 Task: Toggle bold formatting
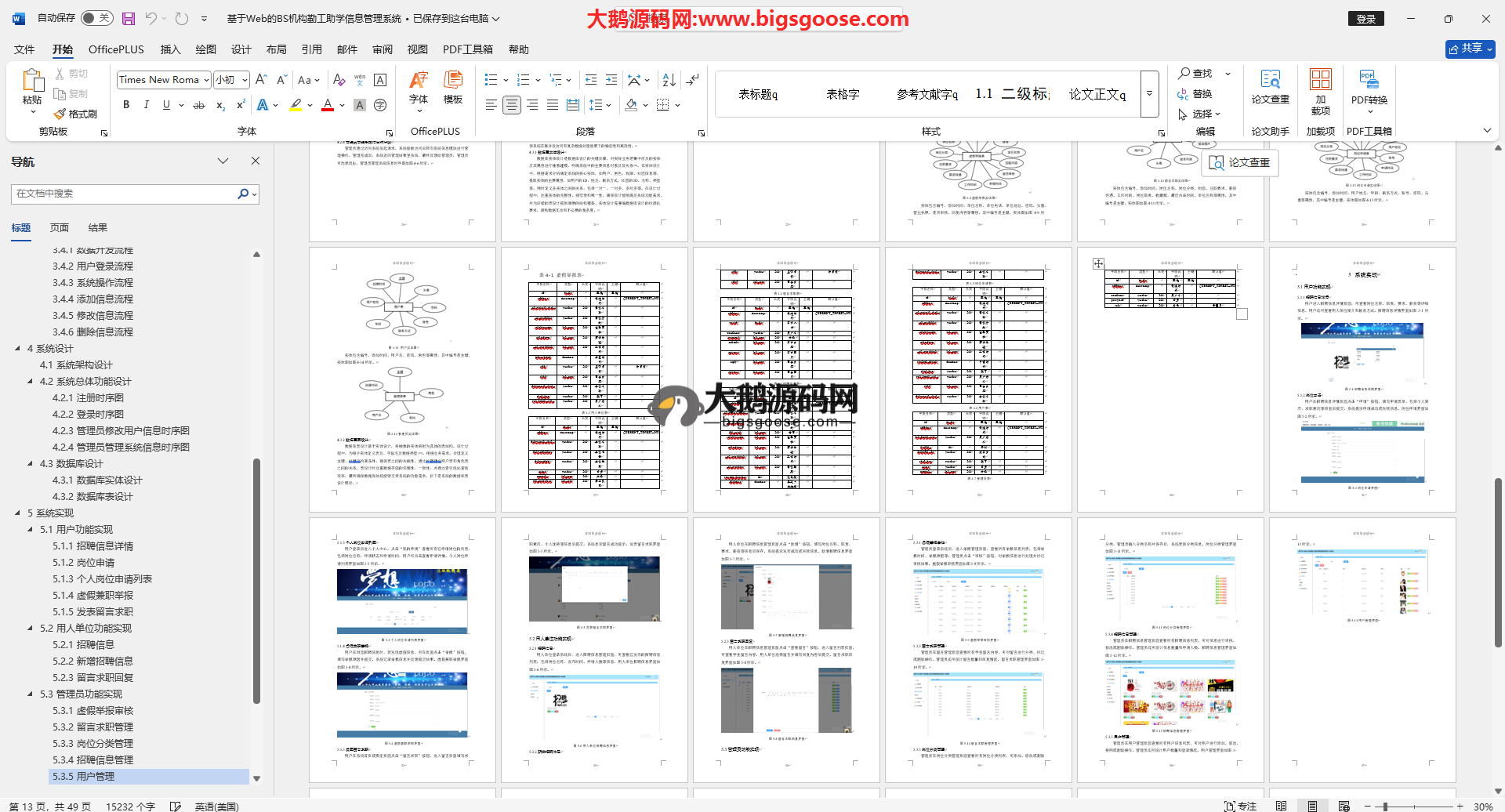point(126,105)
